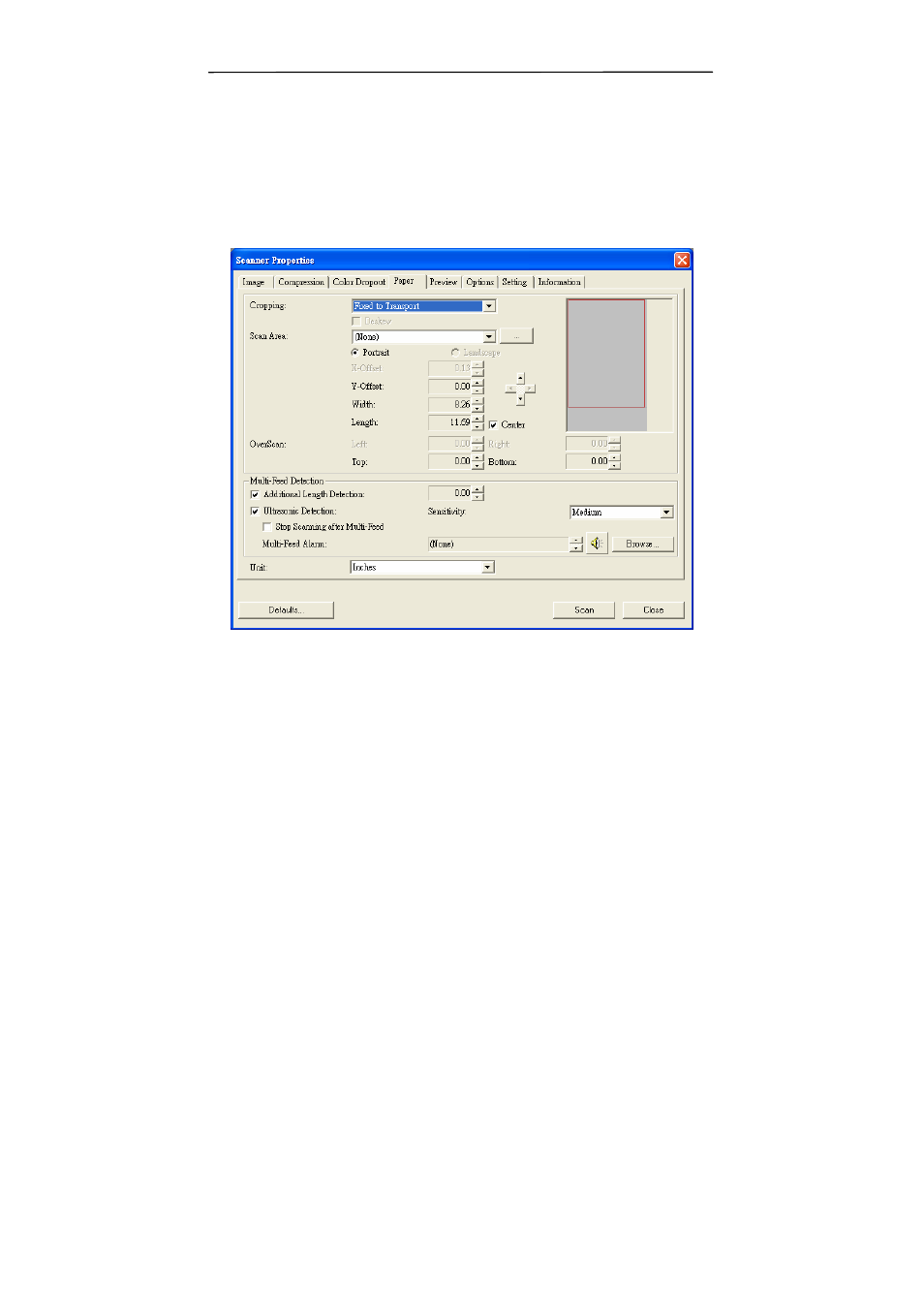Screen dimensions: 924x1309
Task: Click the up arrow of the position pad
Action: point(520,379)
